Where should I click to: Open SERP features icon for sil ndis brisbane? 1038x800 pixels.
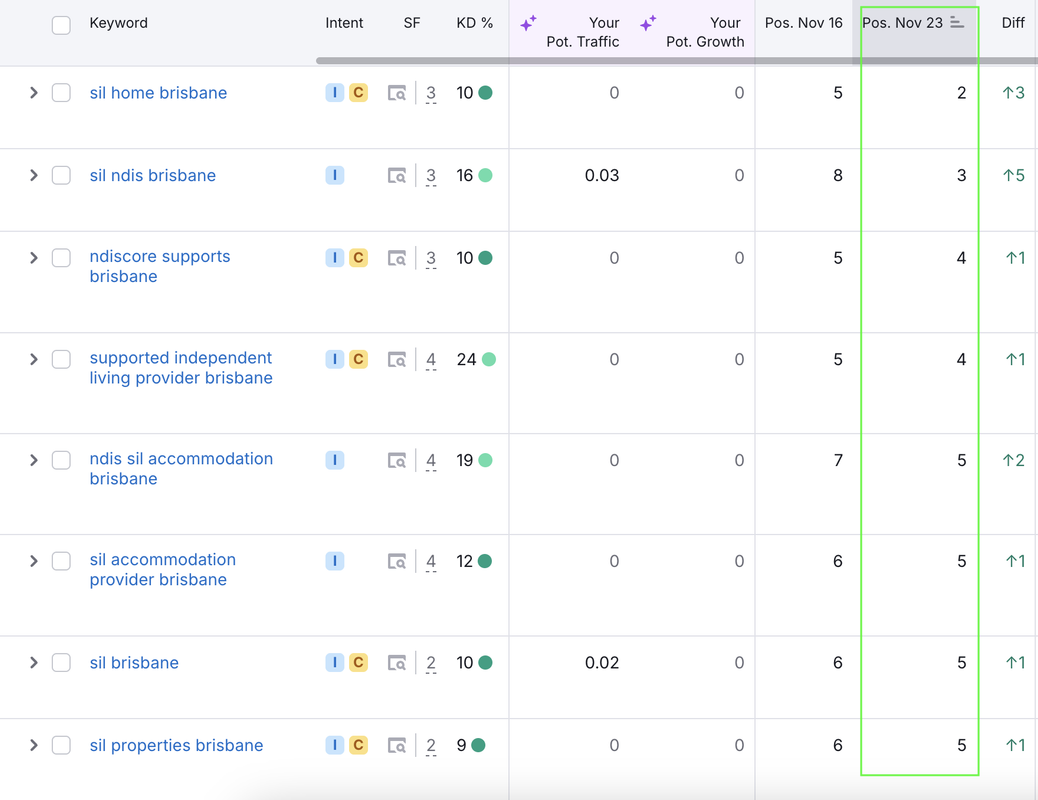(397, 176)
